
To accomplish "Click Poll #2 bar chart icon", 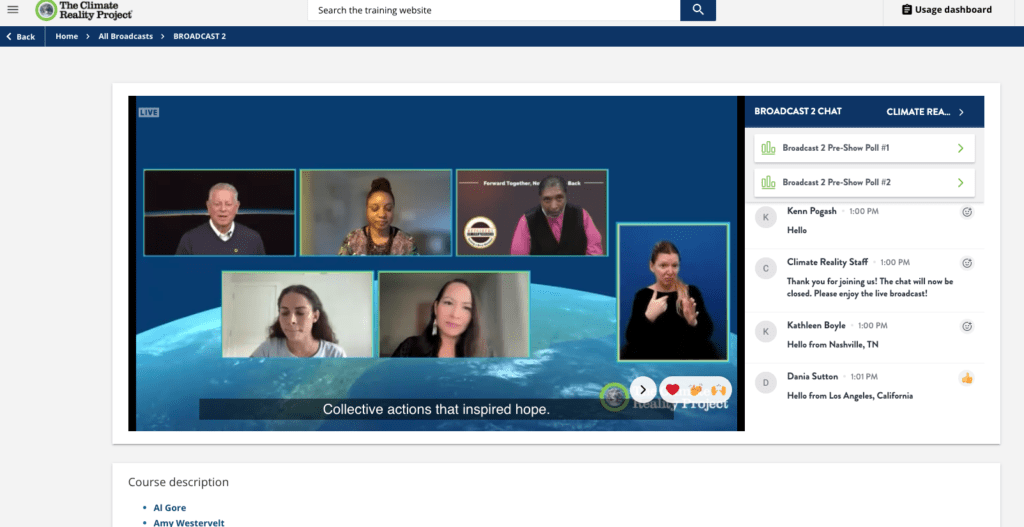I will click(x=768, y=183).
